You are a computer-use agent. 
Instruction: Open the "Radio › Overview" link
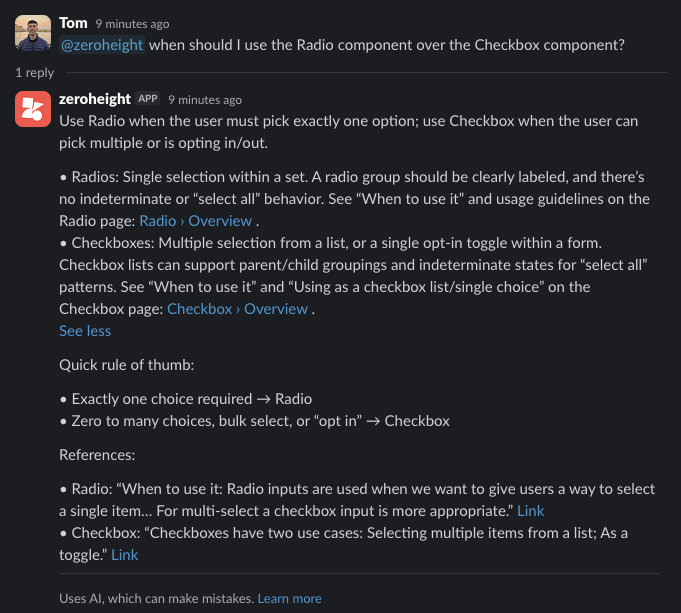196,221
